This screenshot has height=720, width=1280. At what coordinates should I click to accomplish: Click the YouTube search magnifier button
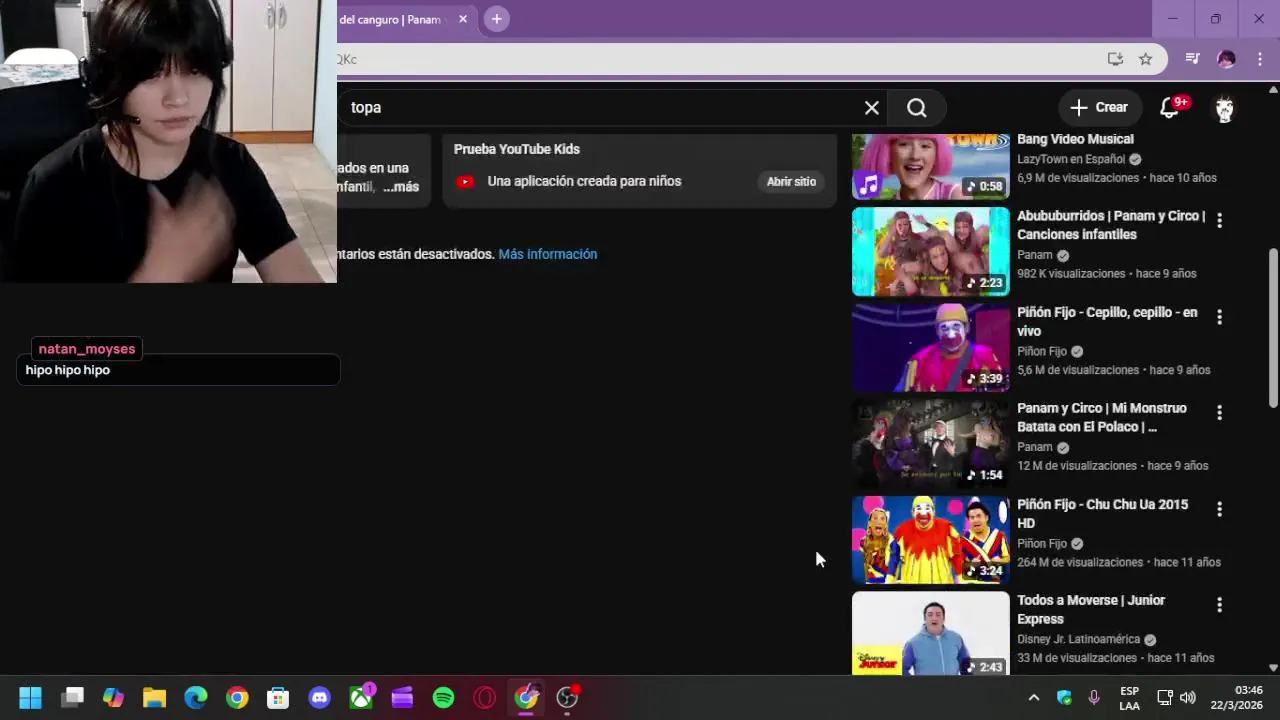tap(917, 108)
